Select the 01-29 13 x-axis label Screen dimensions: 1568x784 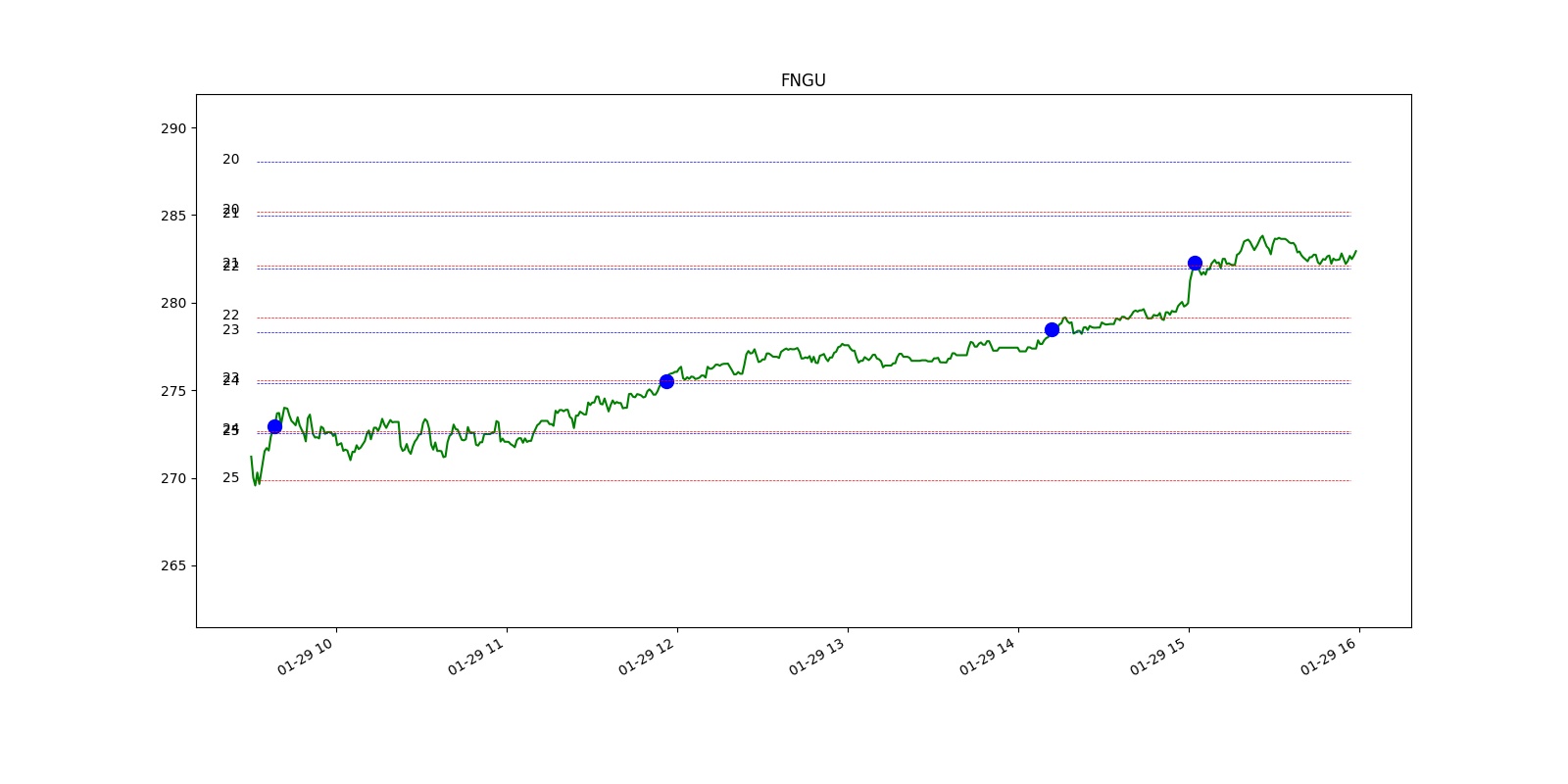(817, 657)
